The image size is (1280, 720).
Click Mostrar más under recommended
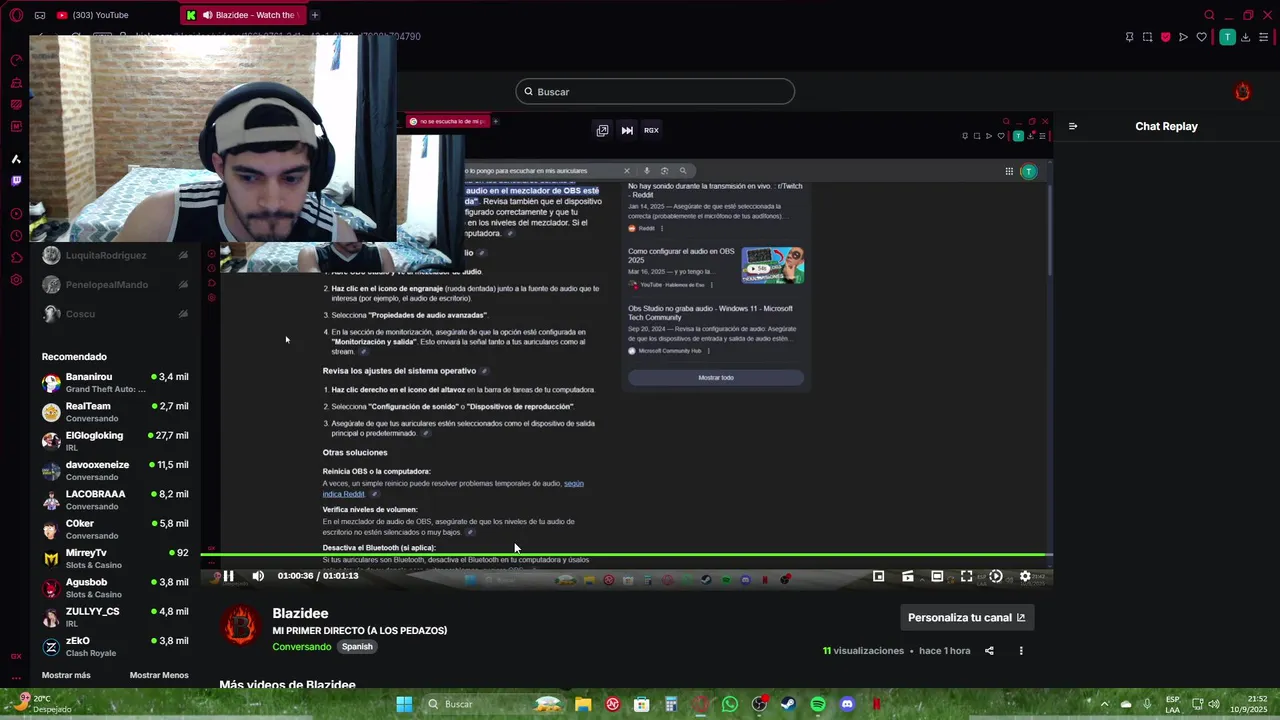[x=66, y=675]
